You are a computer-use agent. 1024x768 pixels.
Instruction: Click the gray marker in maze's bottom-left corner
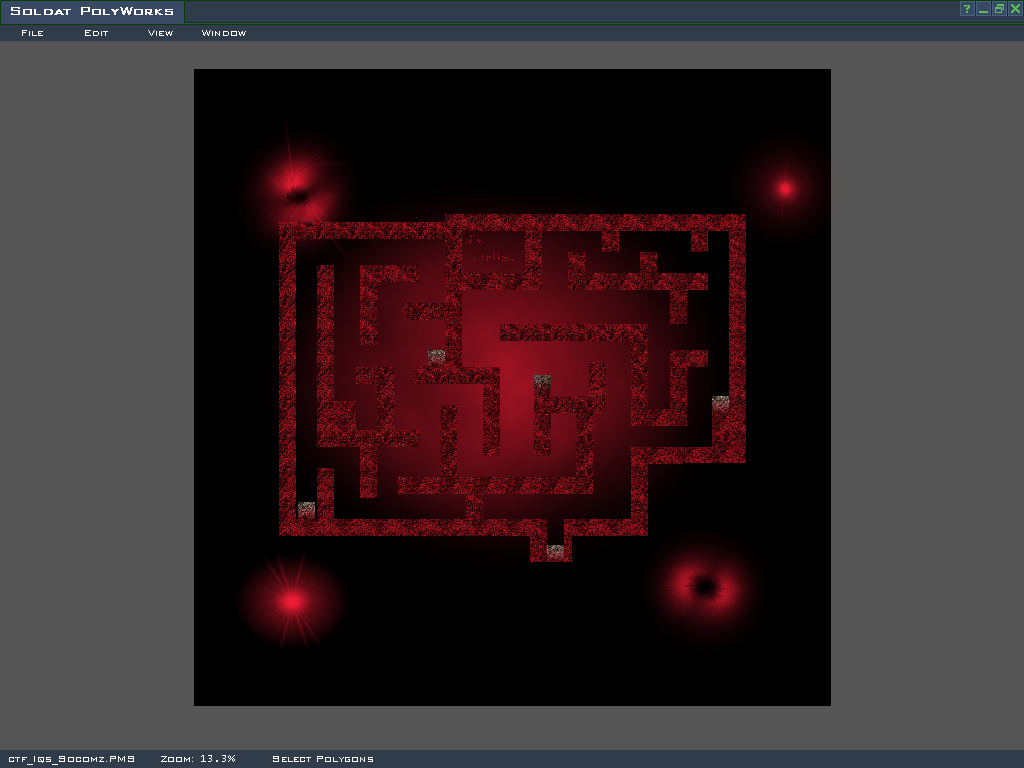[307, 510]
